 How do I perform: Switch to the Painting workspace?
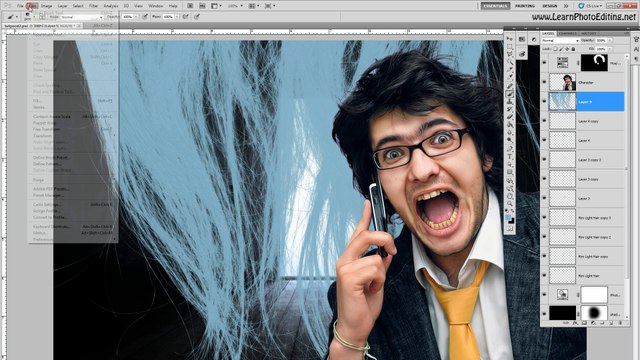coord(525,6)
